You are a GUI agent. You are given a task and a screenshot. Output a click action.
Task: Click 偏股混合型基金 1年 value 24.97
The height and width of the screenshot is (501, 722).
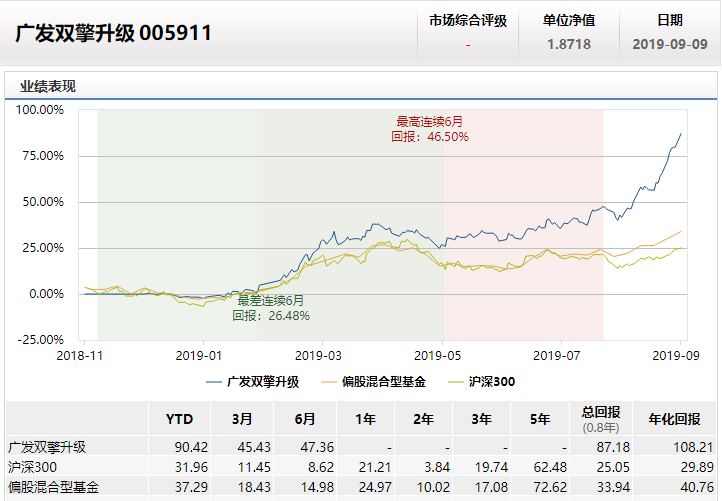point(375,487)
